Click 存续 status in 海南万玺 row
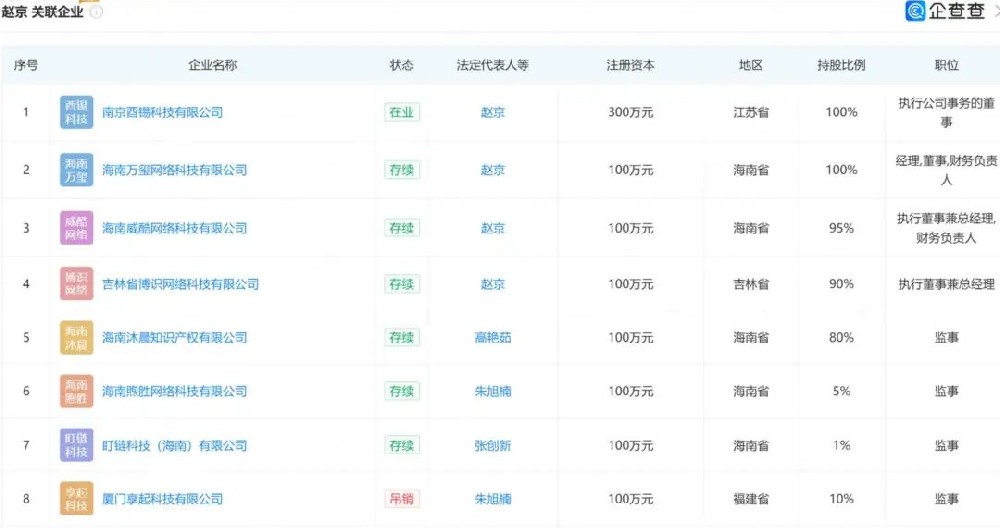Viewport: 1000px width, 528px height. pos(402,170)
